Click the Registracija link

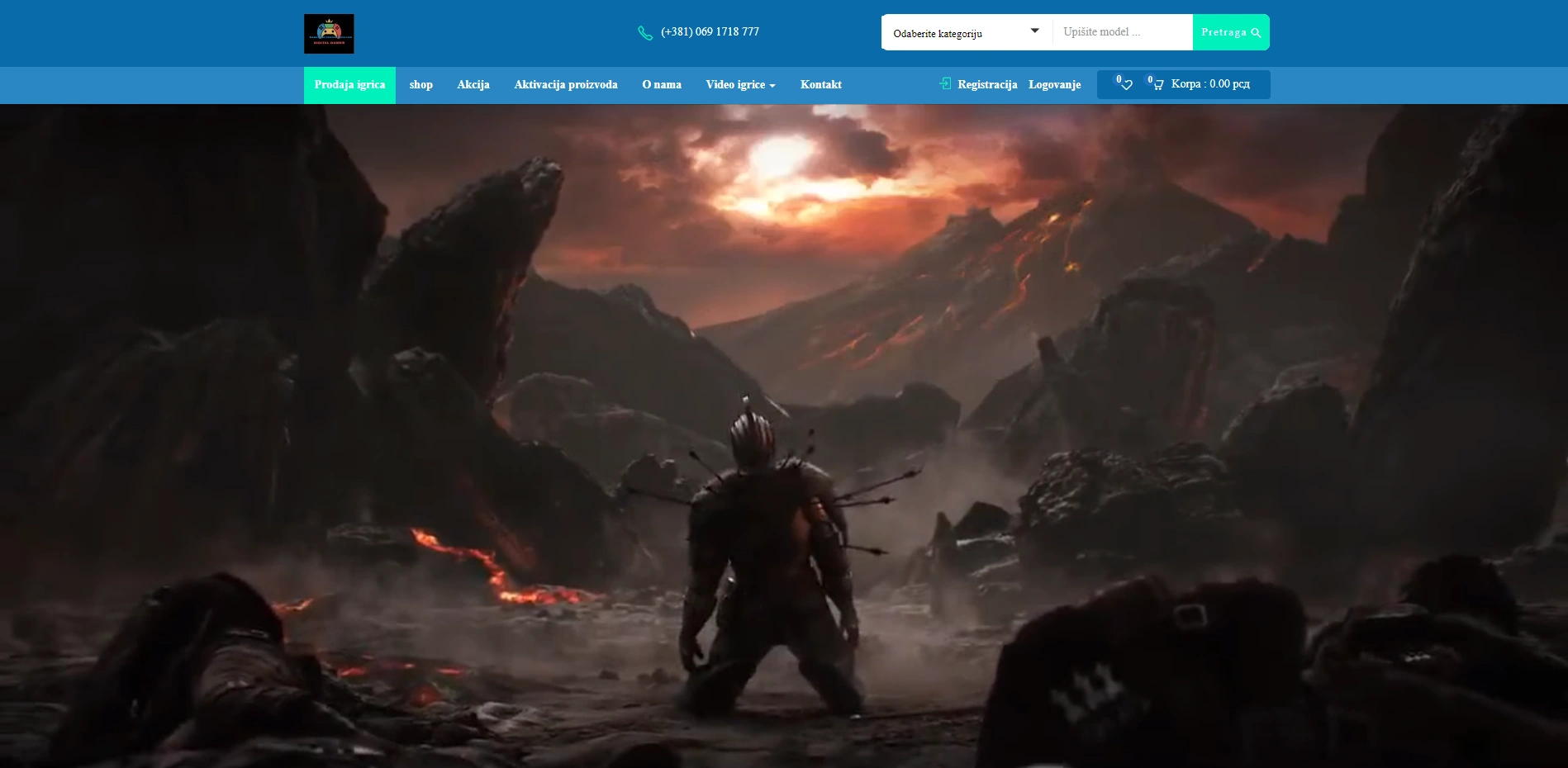(987, 85)
